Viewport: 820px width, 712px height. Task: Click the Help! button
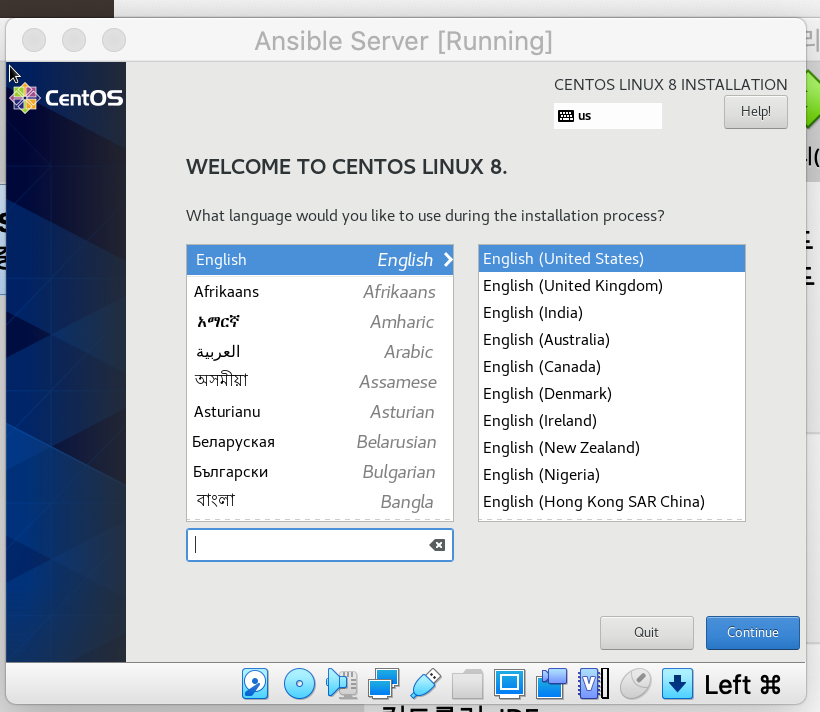click(756, 111)
